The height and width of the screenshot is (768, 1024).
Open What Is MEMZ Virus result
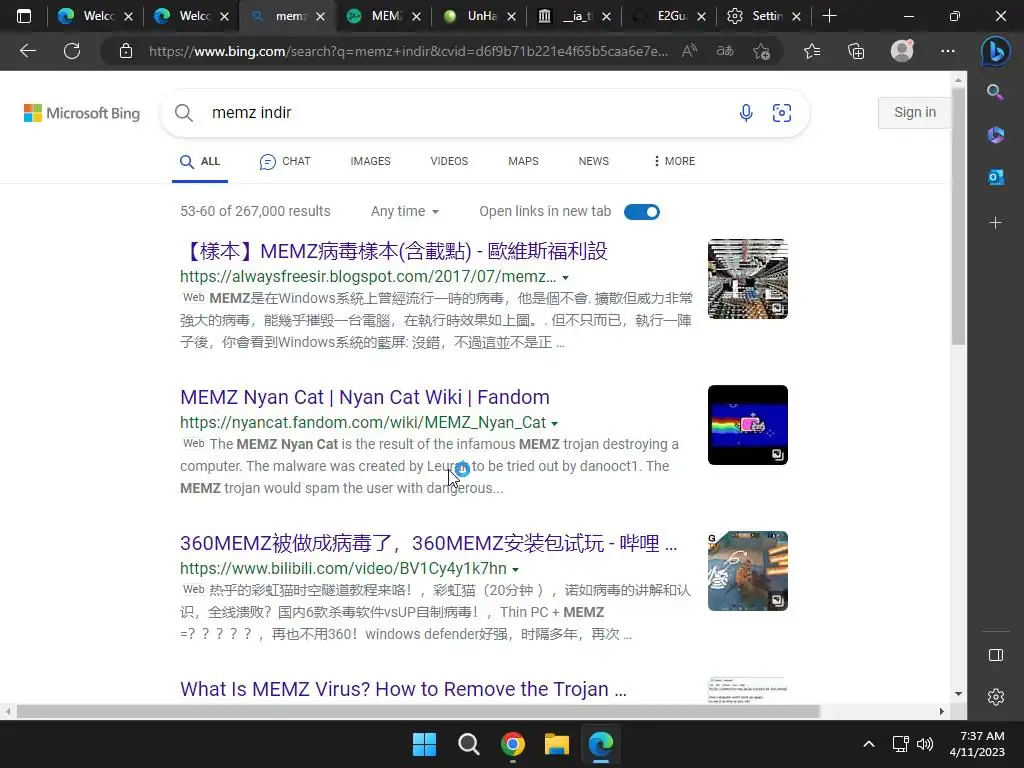[x=403, y=689]
